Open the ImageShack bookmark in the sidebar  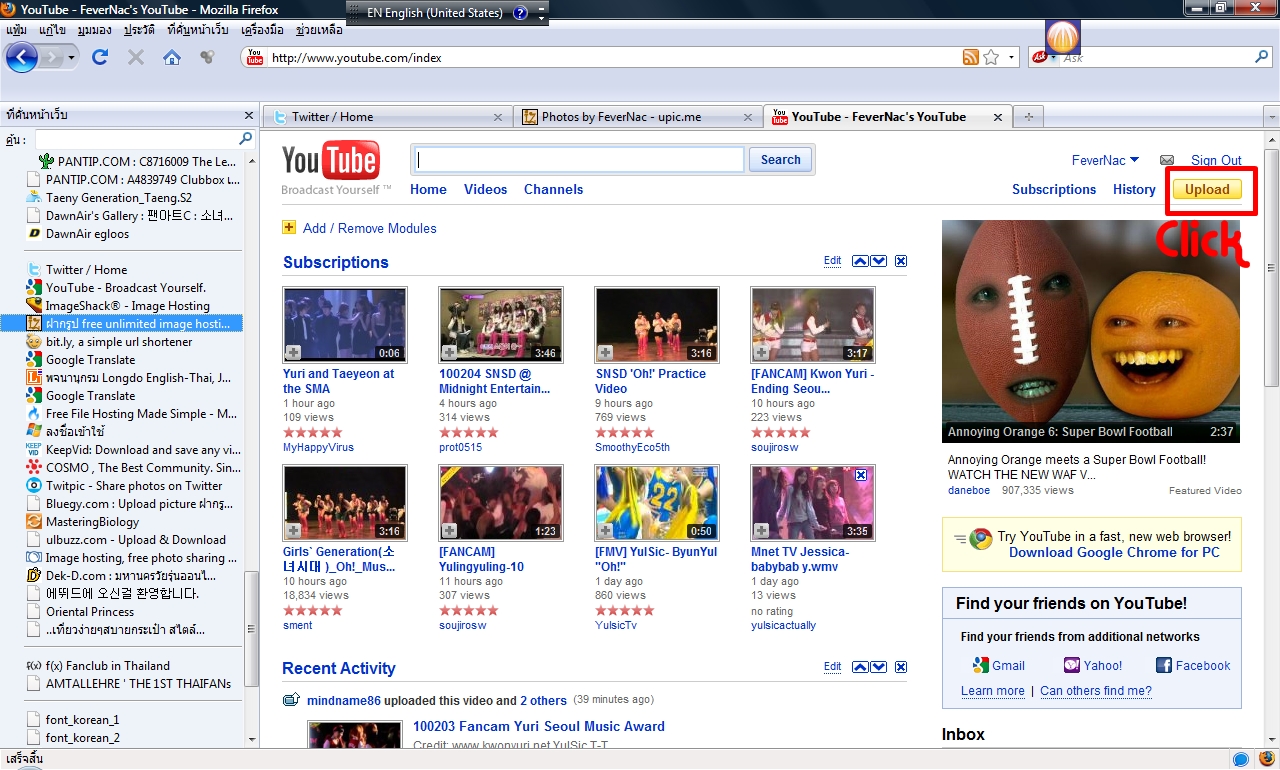(118, 306)
